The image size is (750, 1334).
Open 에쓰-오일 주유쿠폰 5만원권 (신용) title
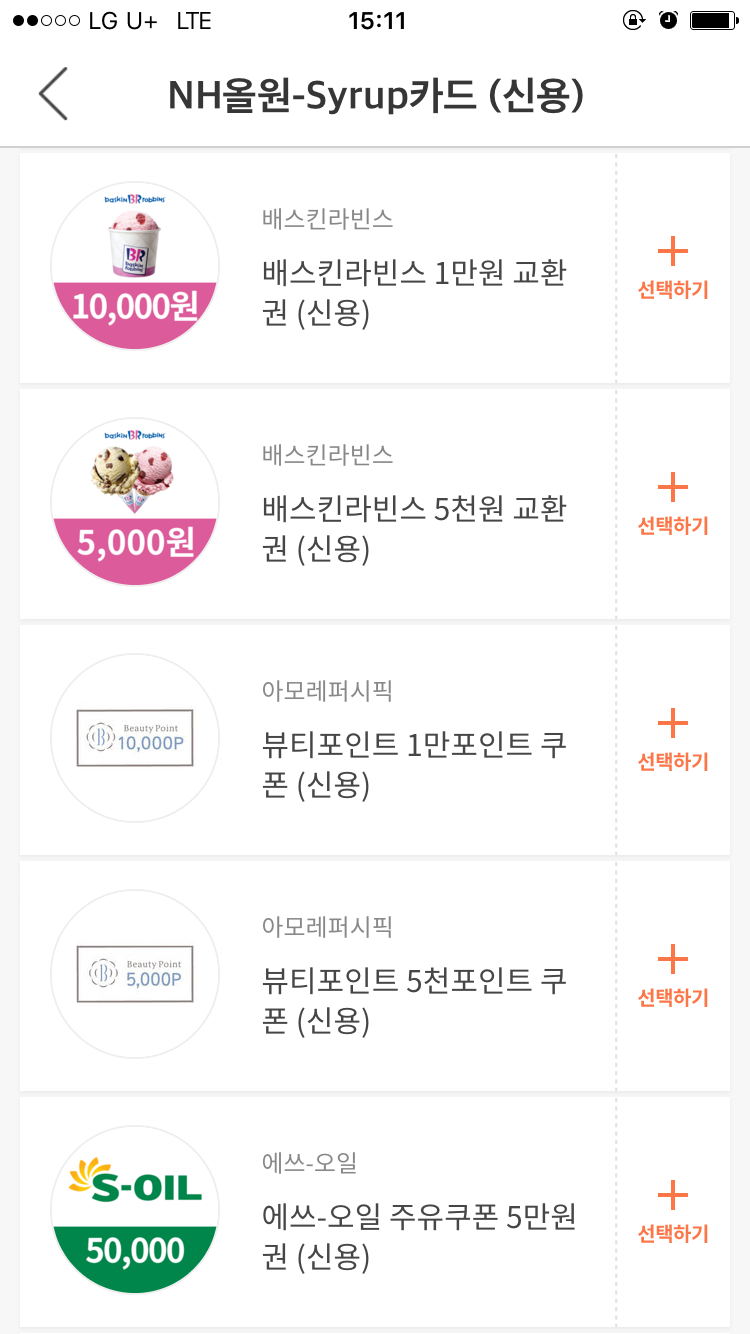419,1236
